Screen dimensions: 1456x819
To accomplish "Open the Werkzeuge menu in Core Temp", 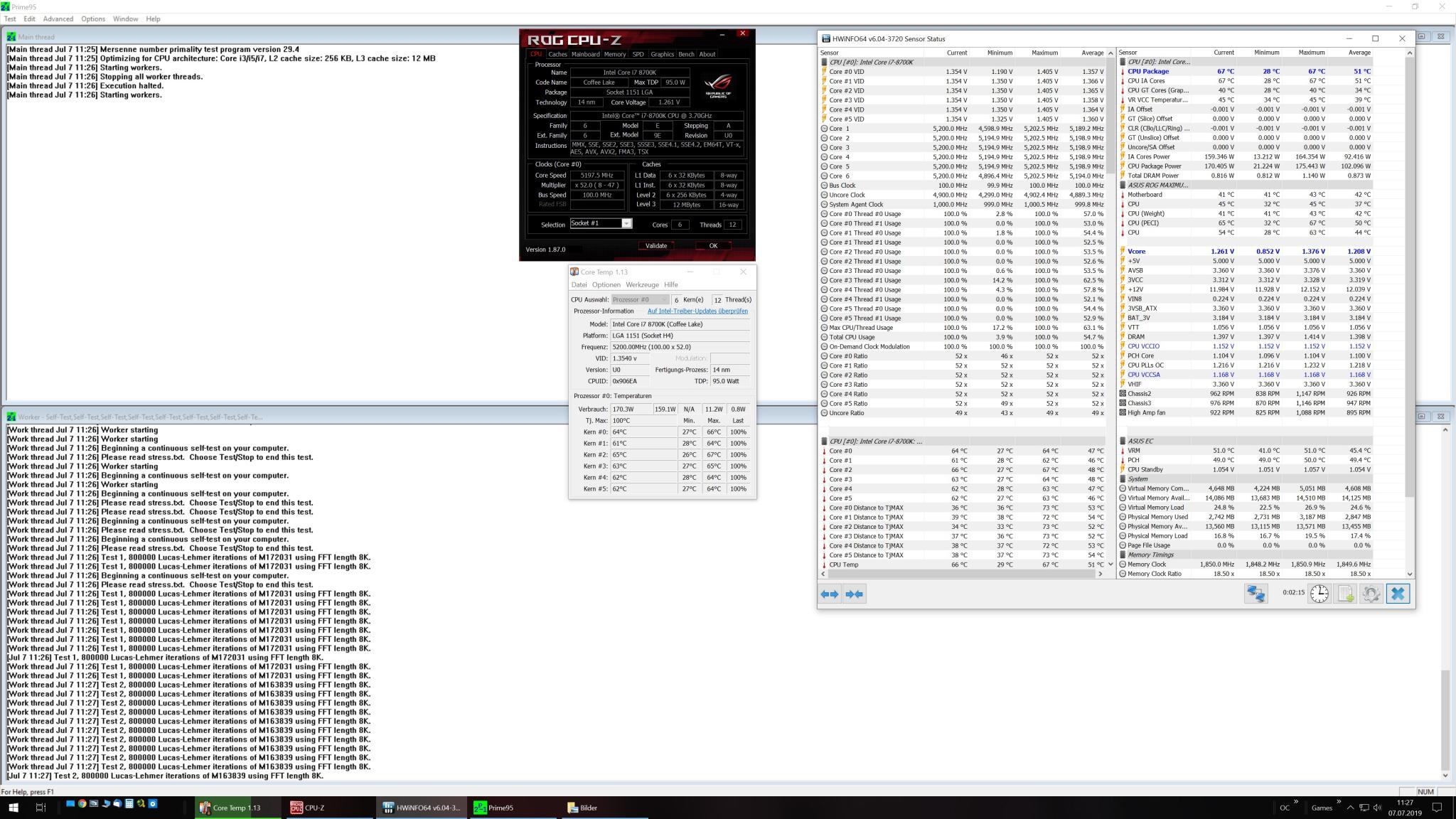I will [x=641, y=284].
